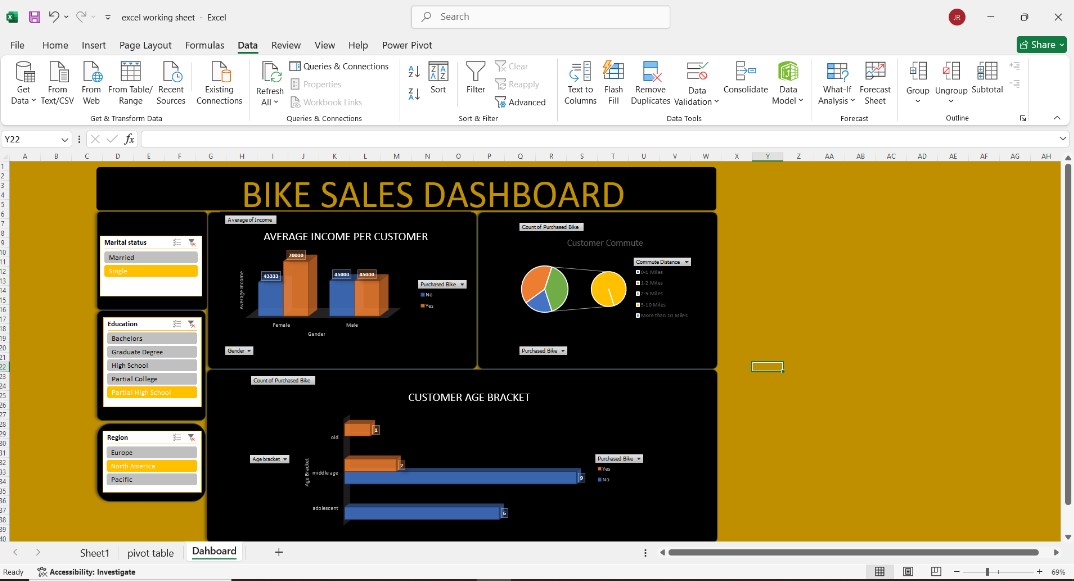Switch to Page Layout view in status bar
This screenshot has height=581, width=1074.
pyautogui.click(x=908, y=571)
